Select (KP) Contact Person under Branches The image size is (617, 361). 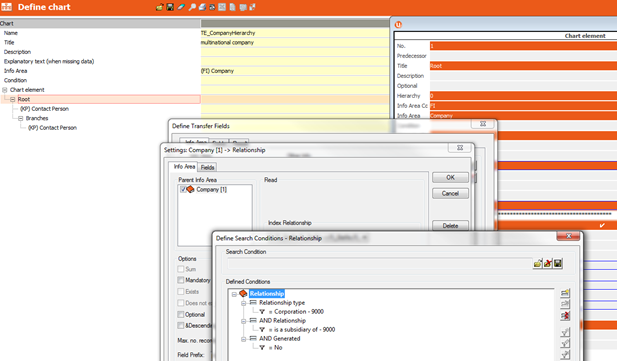(52, 128)
